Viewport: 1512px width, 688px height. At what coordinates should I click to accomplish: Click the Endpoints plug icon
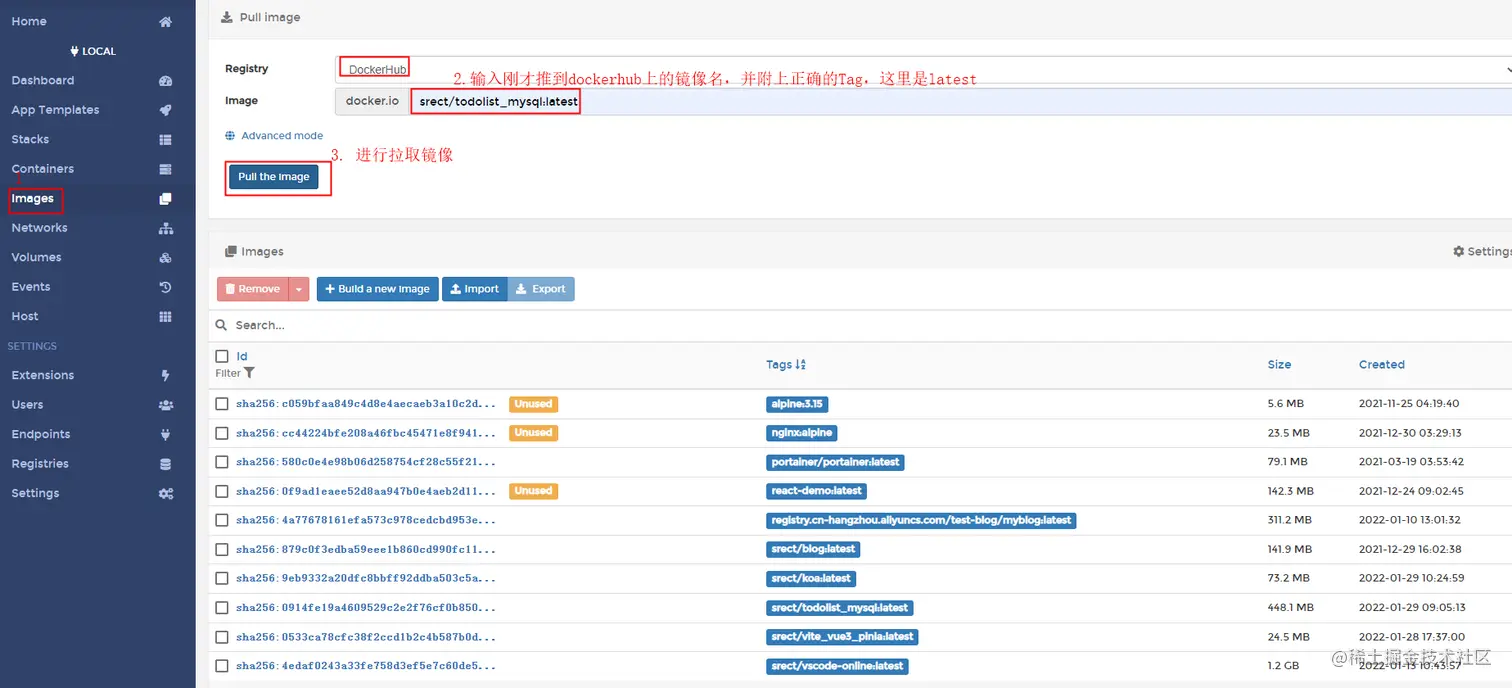click(x=166, y=435)
